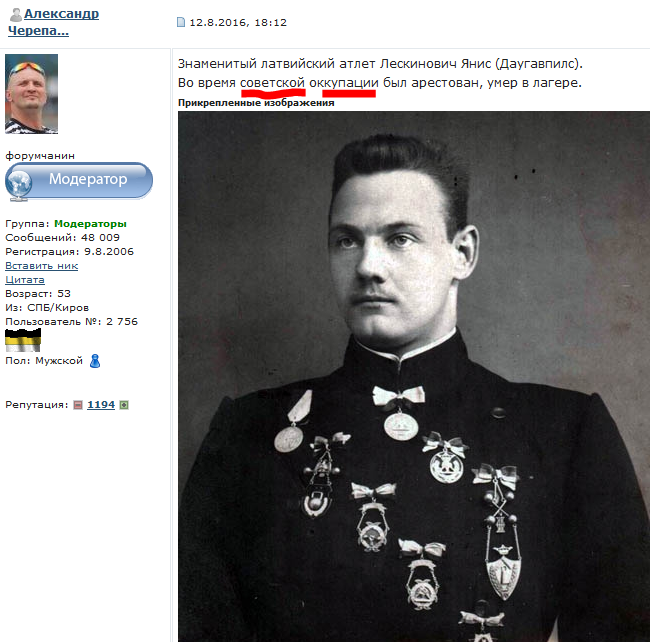Screen dimensions: 650x642
Task: Click the post timestamp 12.8.2016, 18:12
Action: pyautogui.click(x=238, y=22)
